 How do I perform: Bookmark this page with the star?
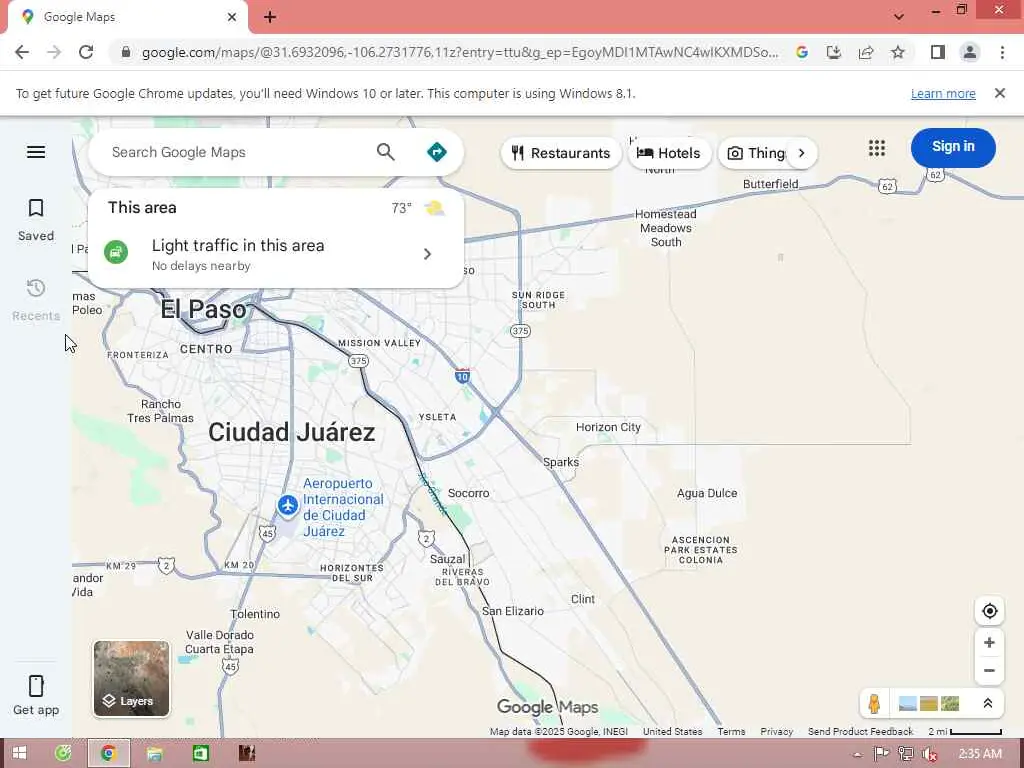(x=898, y=52)
